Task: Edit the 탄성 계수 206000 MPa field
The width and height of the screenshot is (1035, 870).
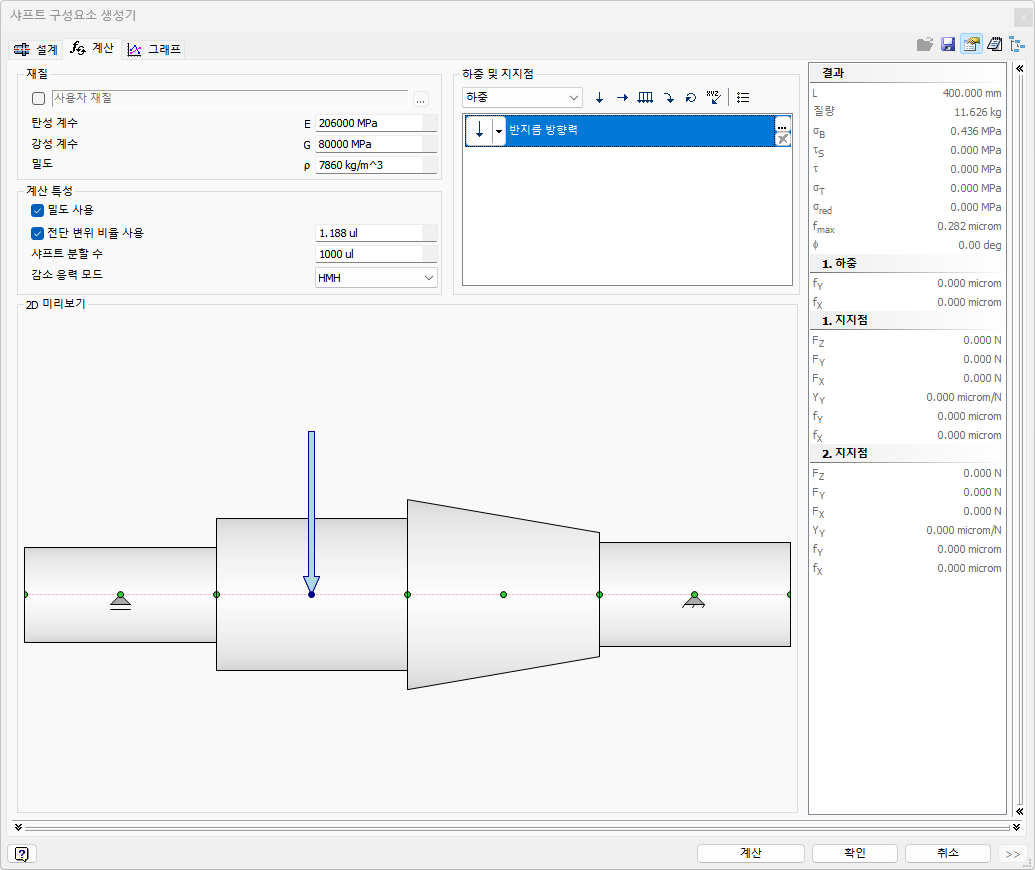Action: [x=376, y=123]
